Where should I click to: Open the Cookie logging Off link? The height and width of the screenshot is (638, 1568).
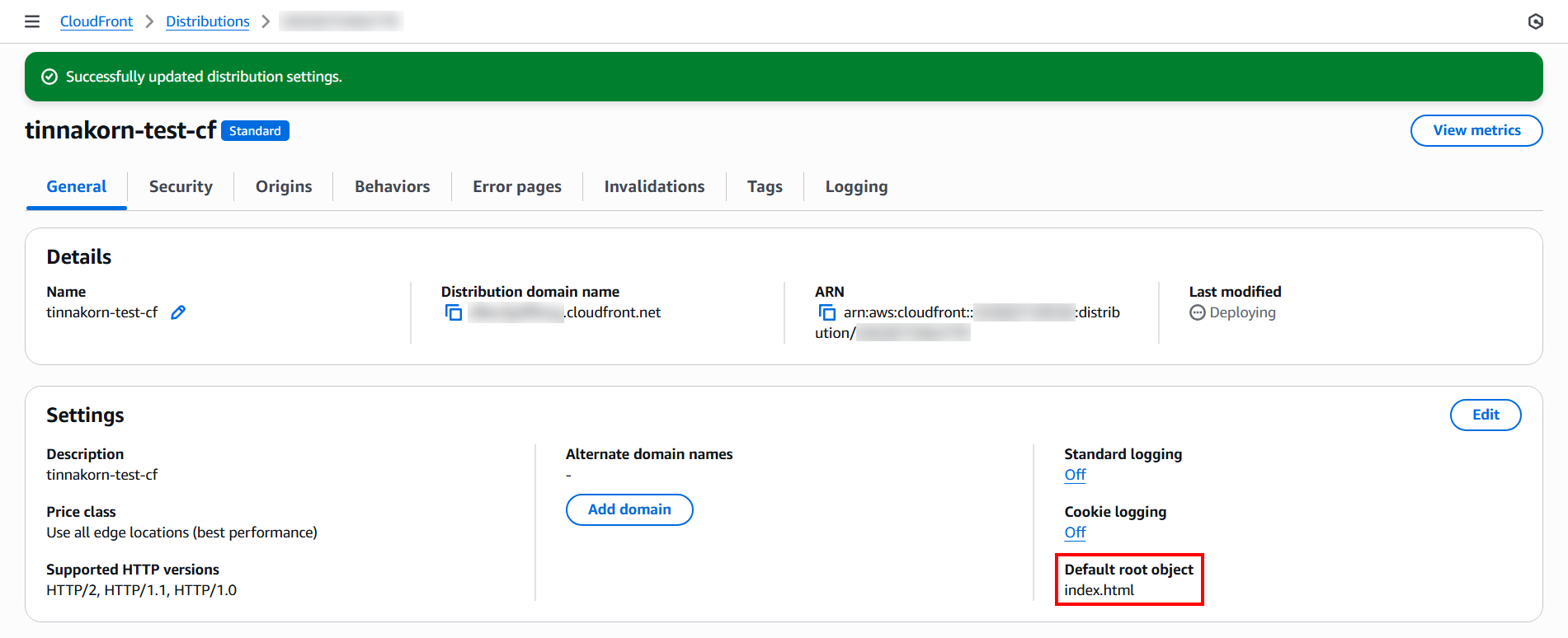pyautogui.click(x=1075, y=532)
